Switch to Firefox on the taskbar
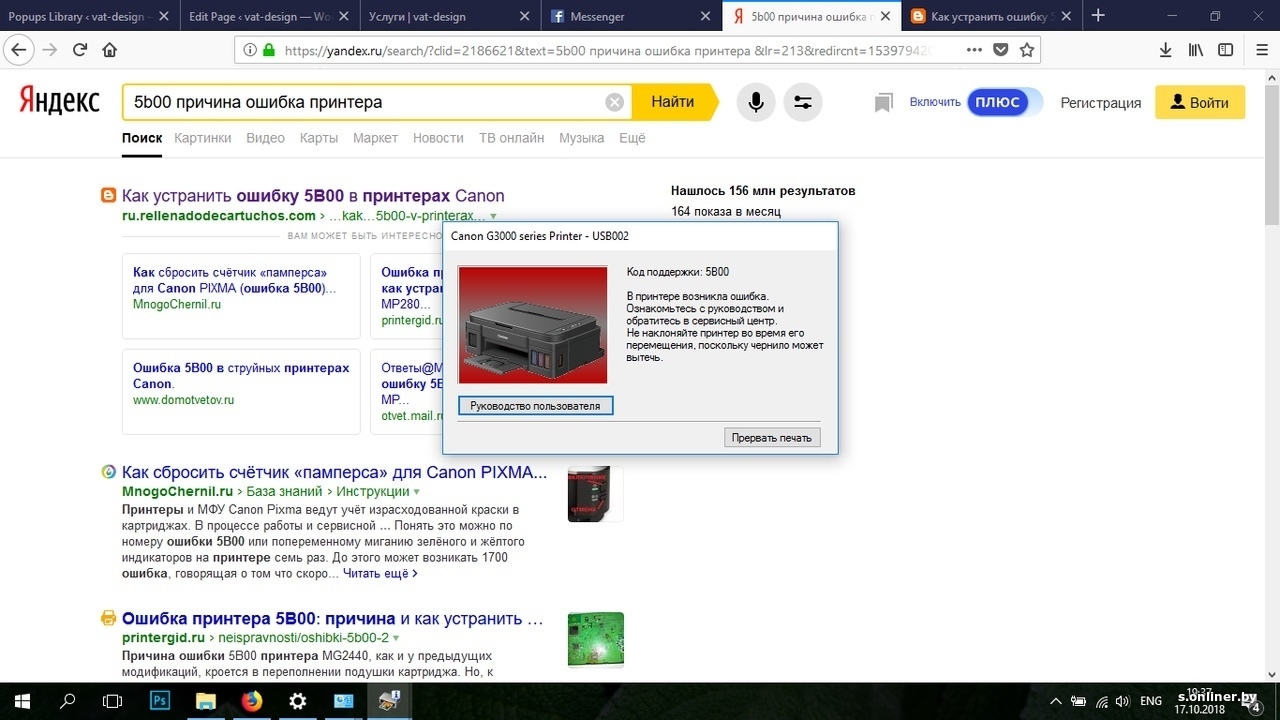This screenshot has height=720, width=1280. [x=252, y=701]
